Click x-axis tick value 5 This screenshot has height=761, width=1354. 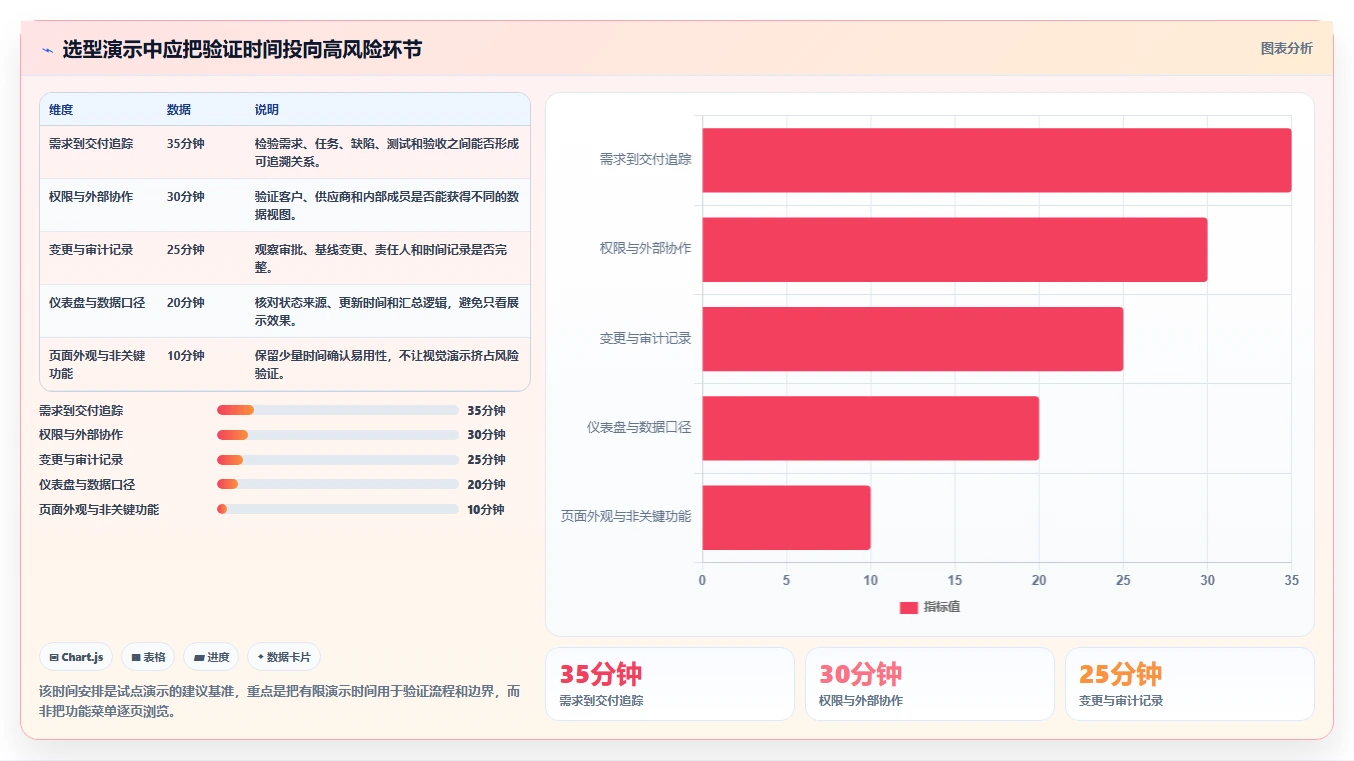point(786,580)
